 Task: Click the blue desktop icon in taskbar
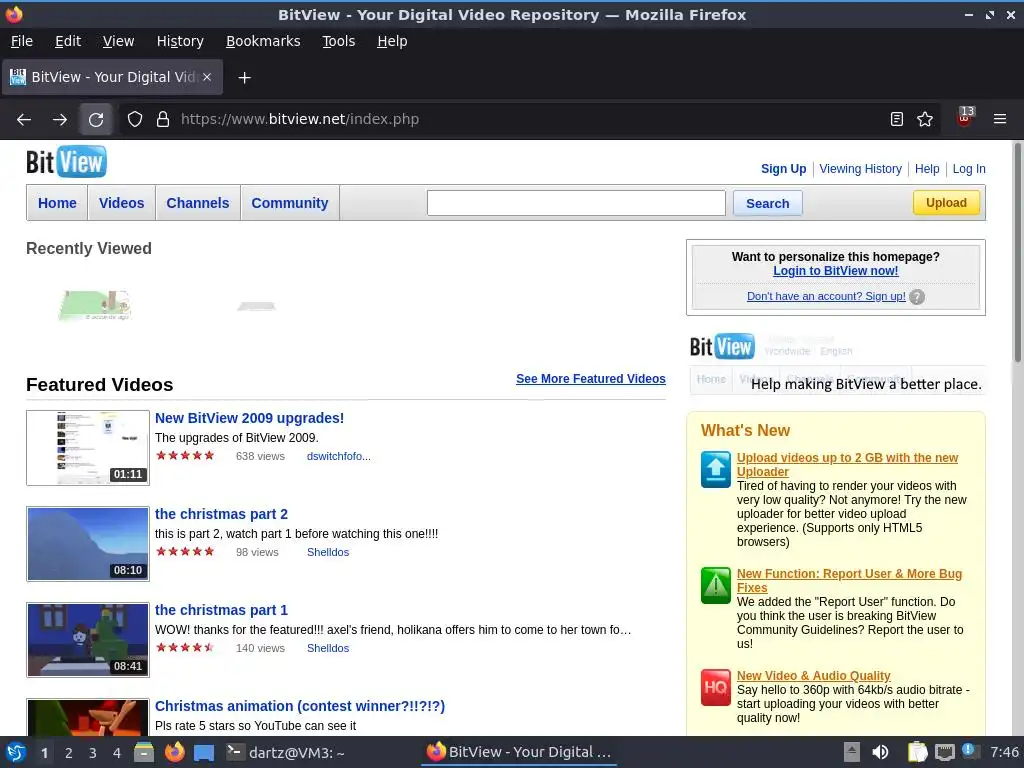click(204, 752)
